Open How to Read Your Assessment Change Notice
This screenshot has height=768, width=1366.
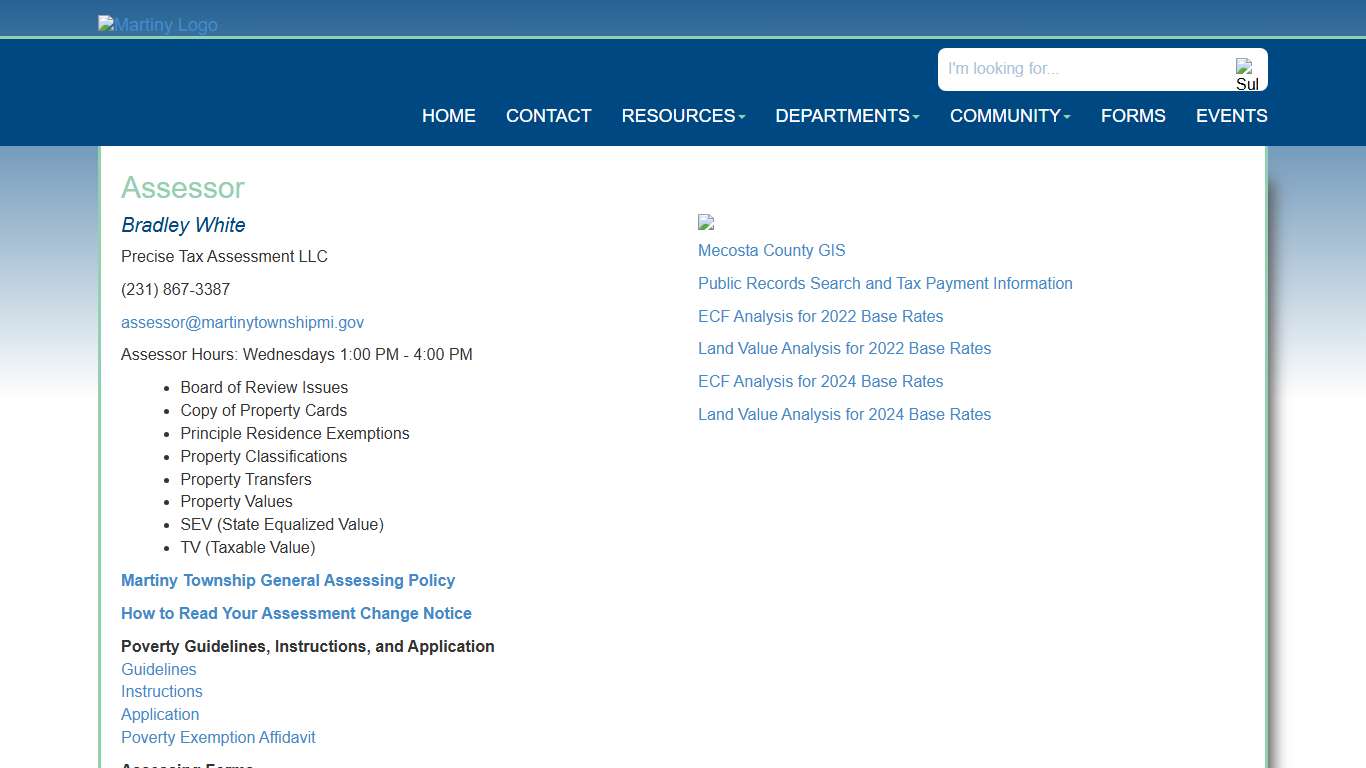coord(296,614)
